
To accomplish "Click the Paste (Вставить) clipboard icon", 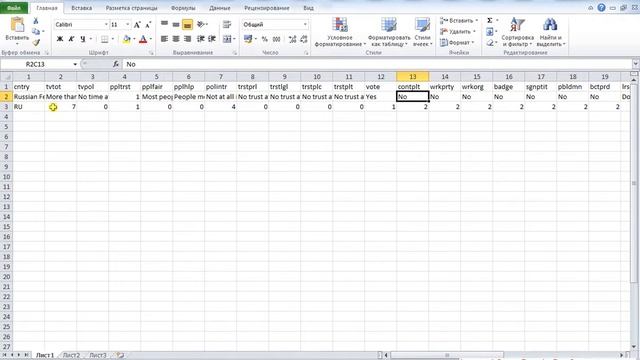I will [x=17, y=25].
